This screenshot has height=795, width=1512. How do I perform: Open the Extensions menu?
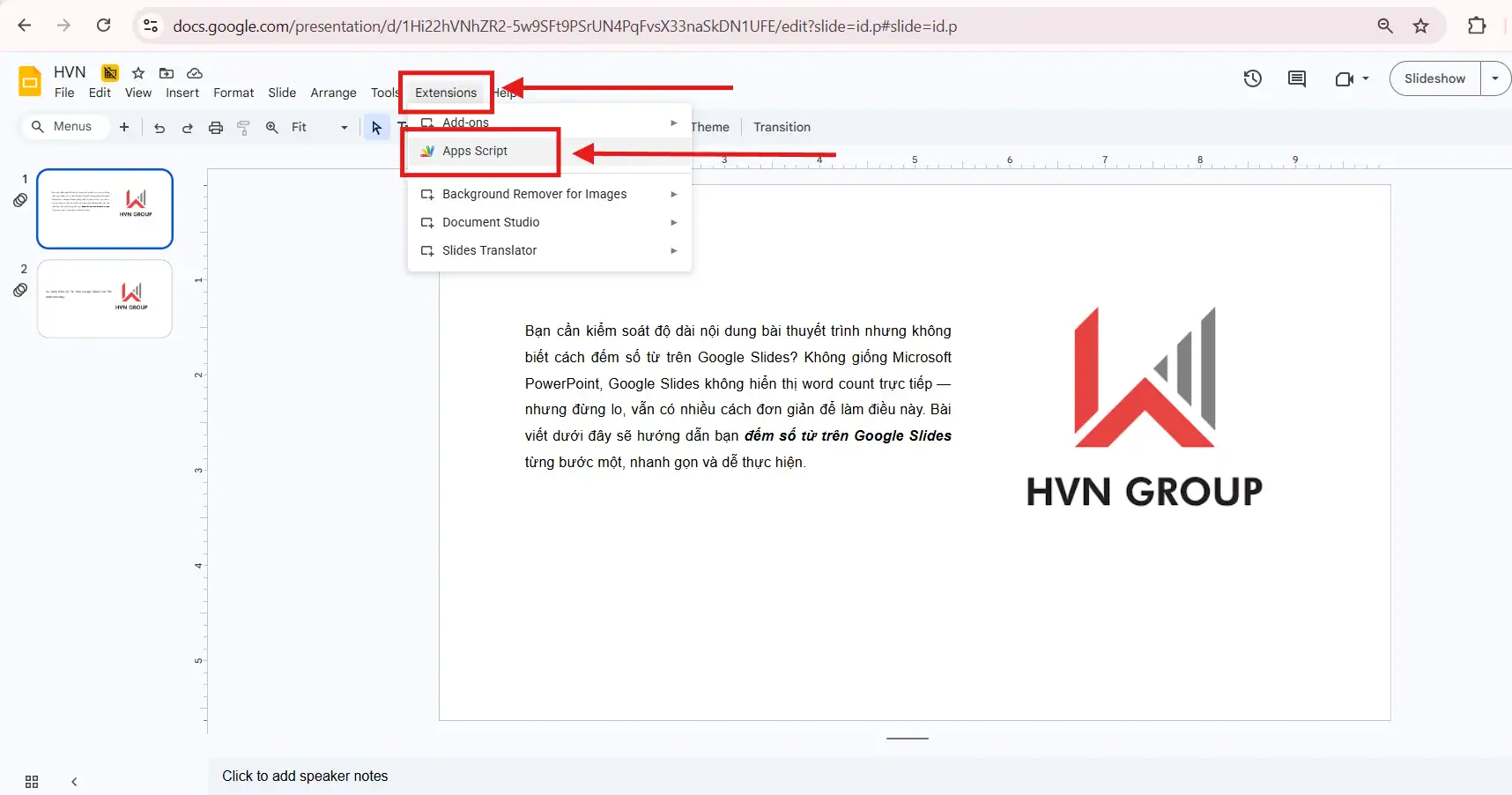click(x=445, y=92)
